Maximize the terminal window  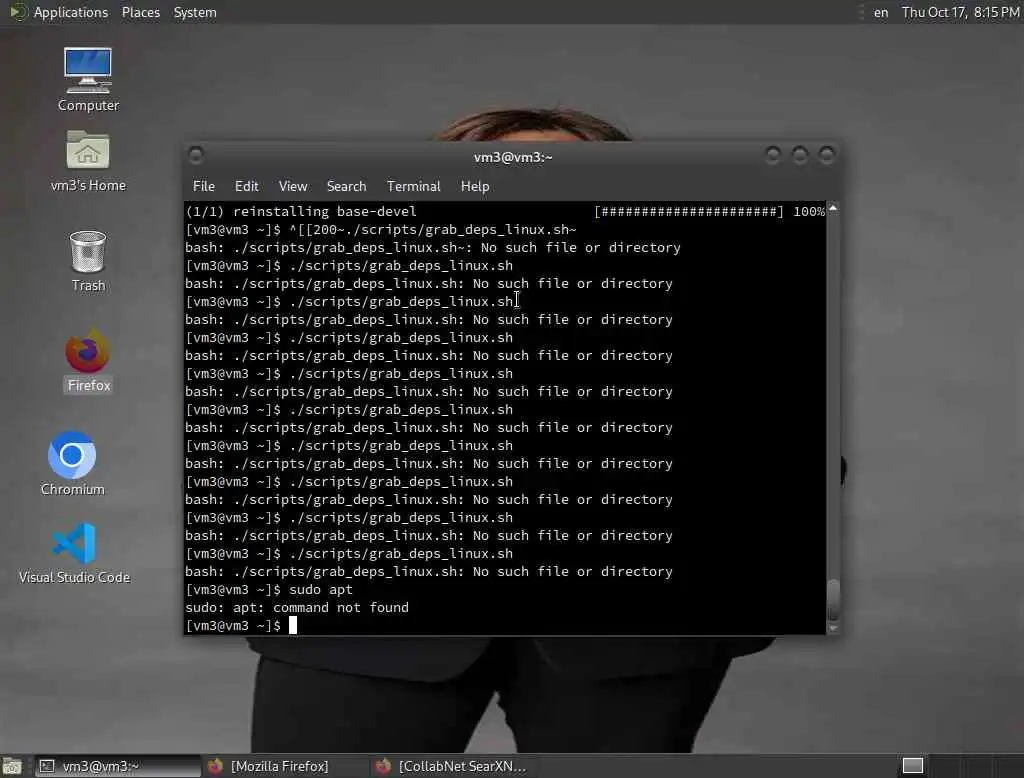pyautogui.click(x=799, y=155)
